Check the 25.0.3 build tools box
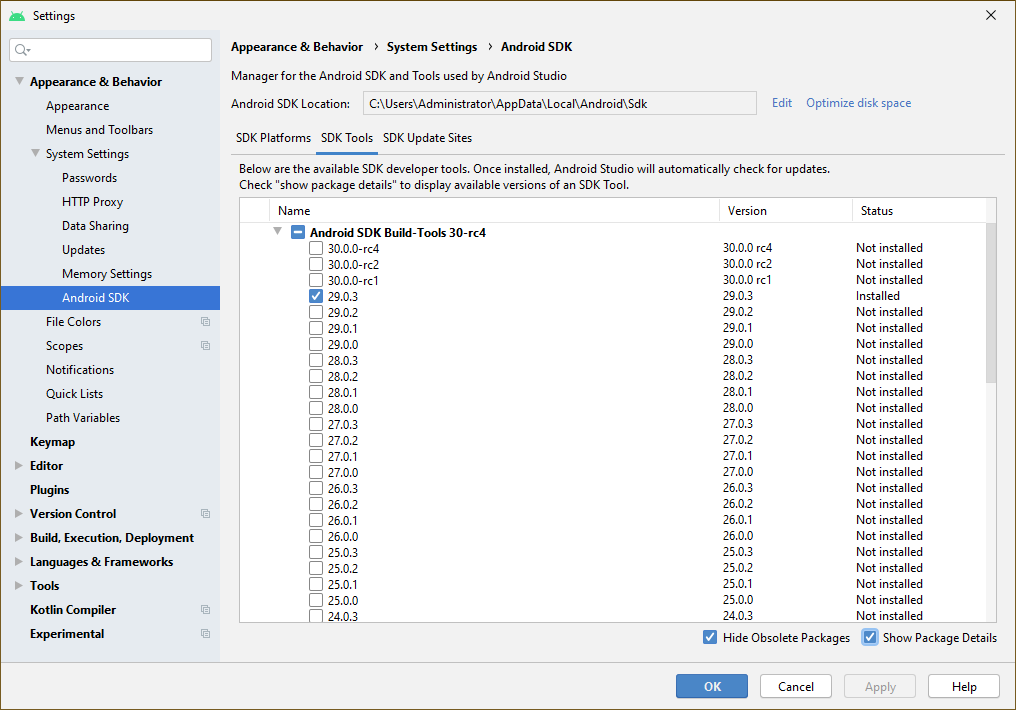 (x=316, y=552)
